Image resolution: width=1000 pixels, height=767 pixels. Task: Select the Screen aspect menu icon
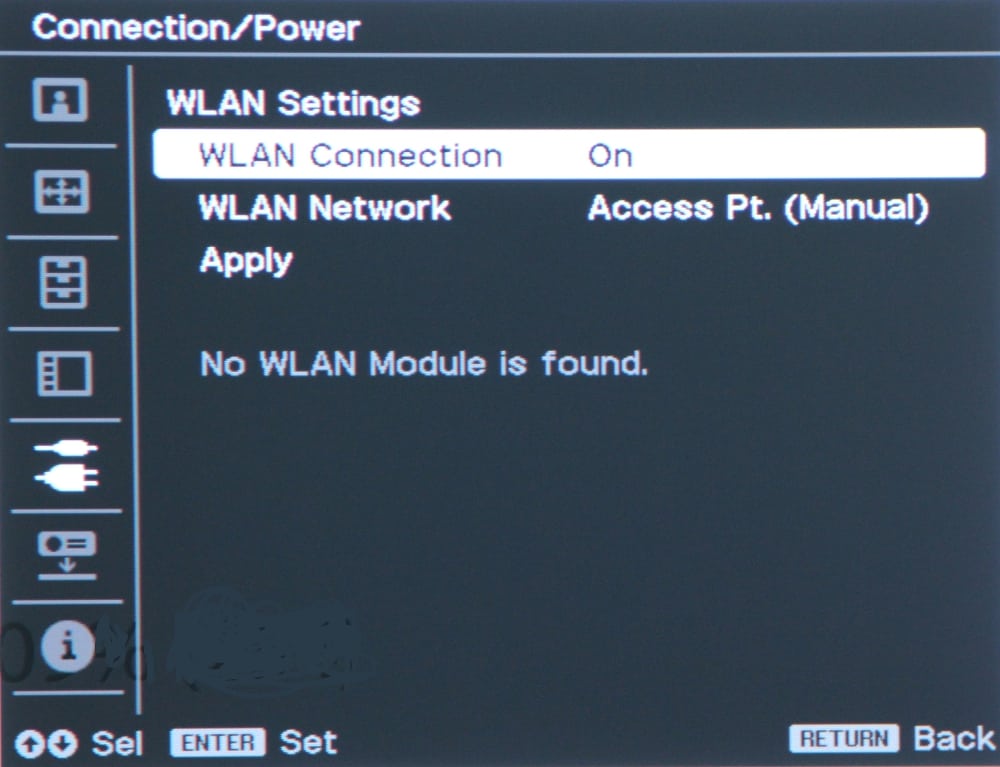(62, 191)
